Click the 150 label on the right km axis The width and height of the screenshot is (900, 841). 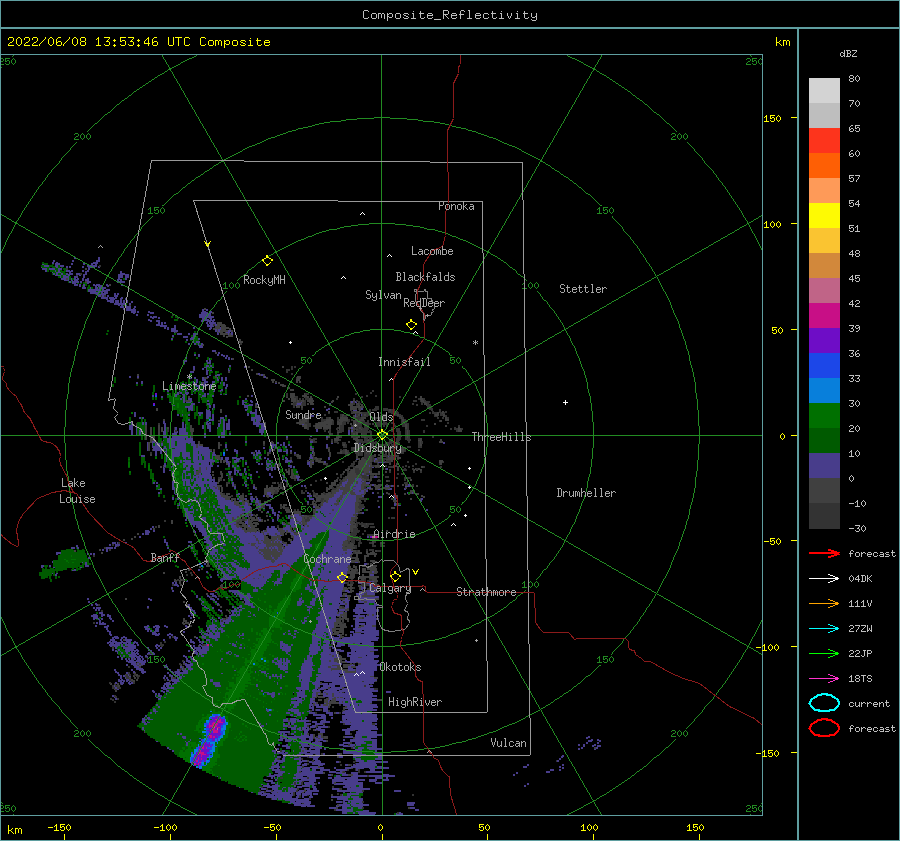(772, 118)
